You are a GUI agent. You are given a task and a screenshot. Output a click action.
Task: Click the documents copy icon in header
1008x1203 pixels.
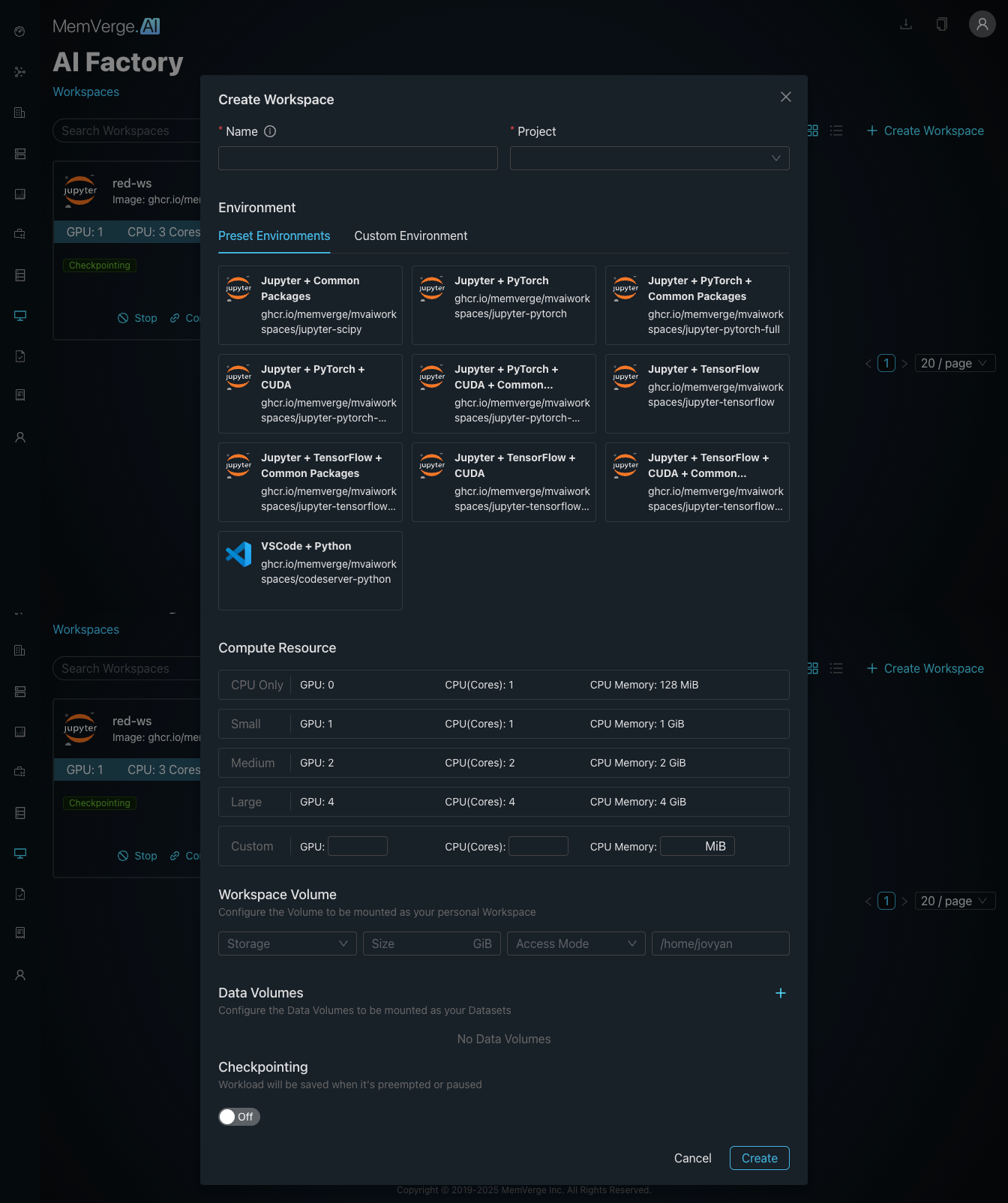tap(942, 24)
